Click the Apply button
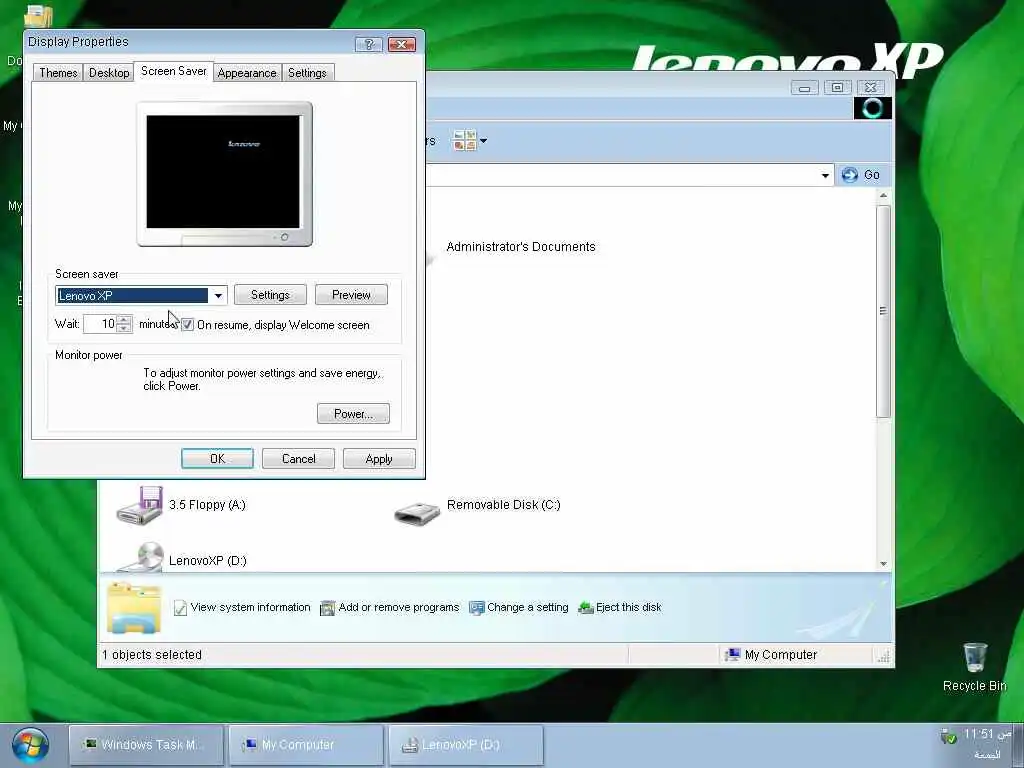Viewport: 1024px width, 768px height. click(379, 458)
